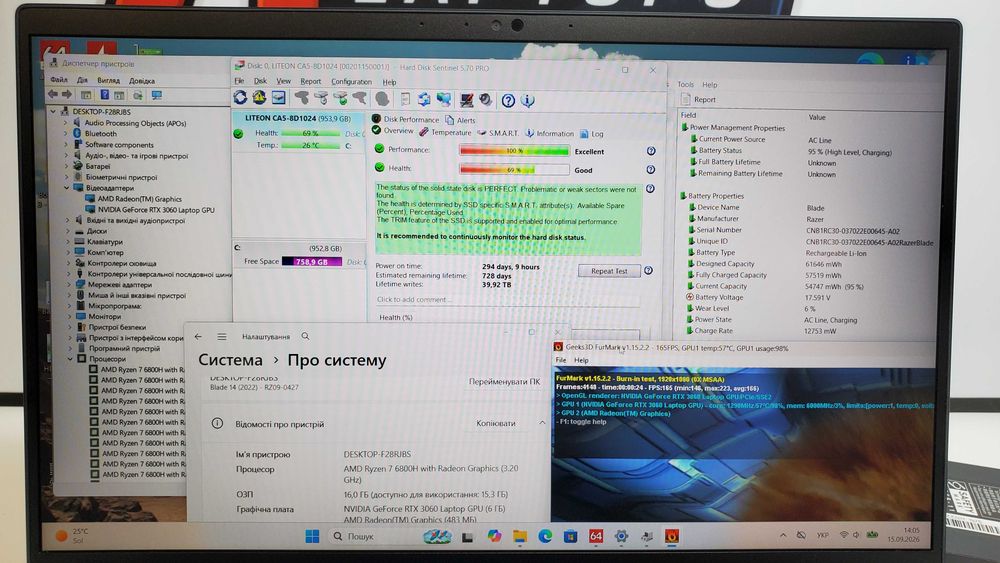This screenshot has height=563, width=1000.
Task: Click the blue disk panel icon in Sentinel toolbar
Action: (x=279, y=98)
